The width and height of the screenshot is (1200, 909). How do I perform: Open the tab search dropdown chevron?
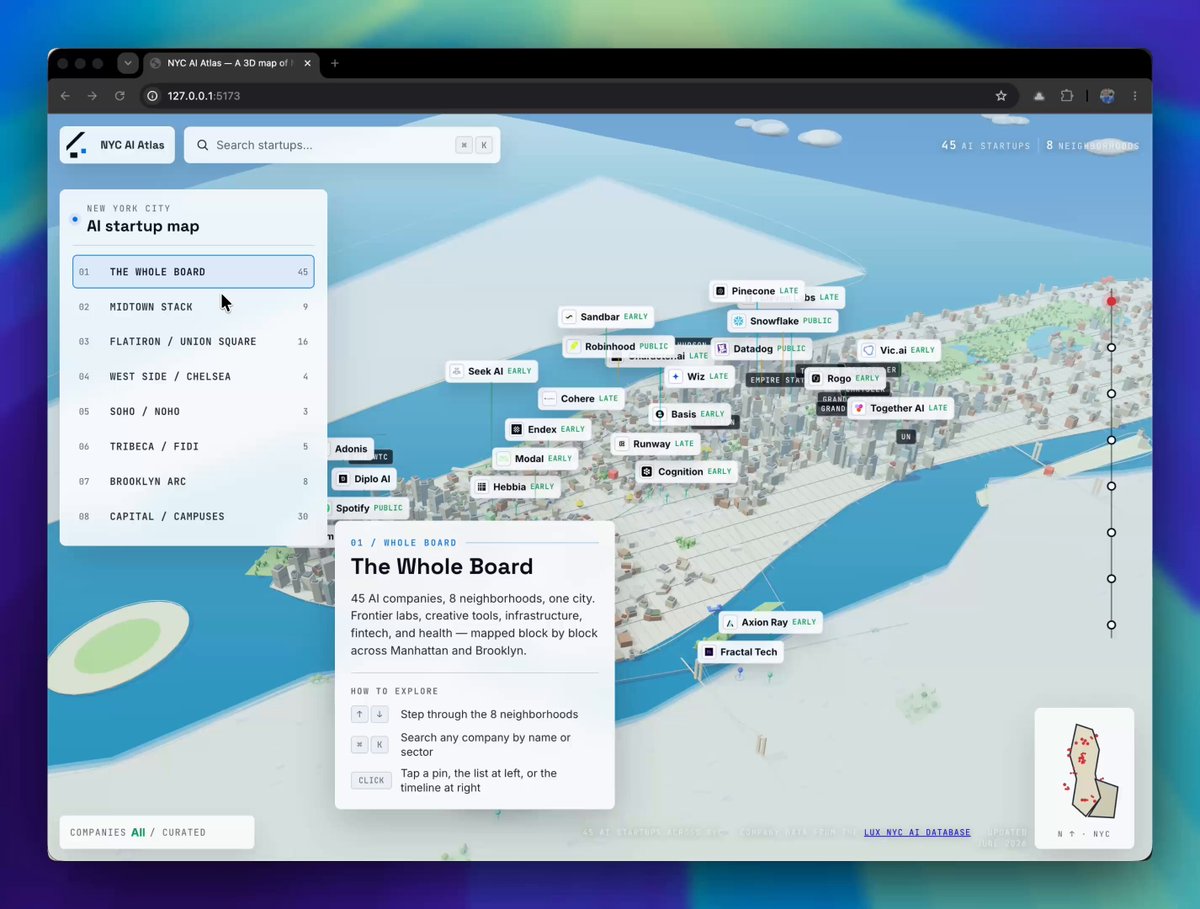(x=127, y=63)
